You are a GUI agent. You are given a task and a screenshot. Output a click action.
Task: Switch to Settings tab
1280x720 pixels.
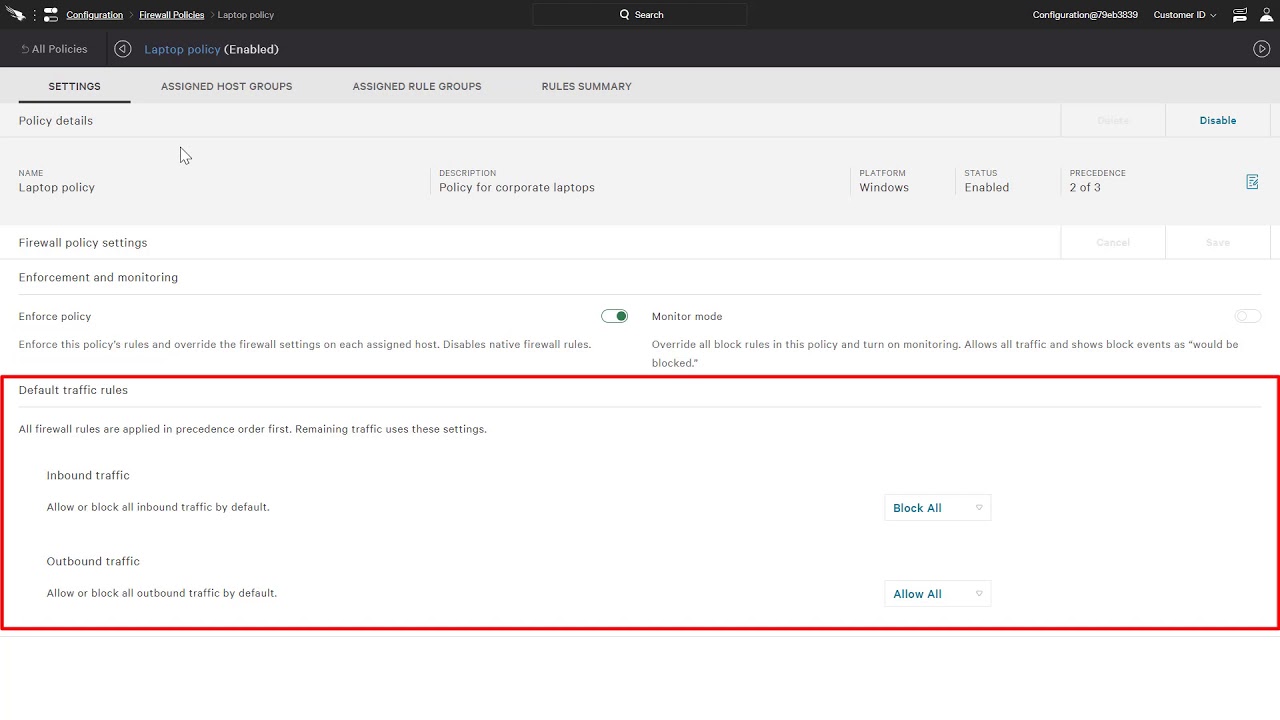[x=75, y=86]
